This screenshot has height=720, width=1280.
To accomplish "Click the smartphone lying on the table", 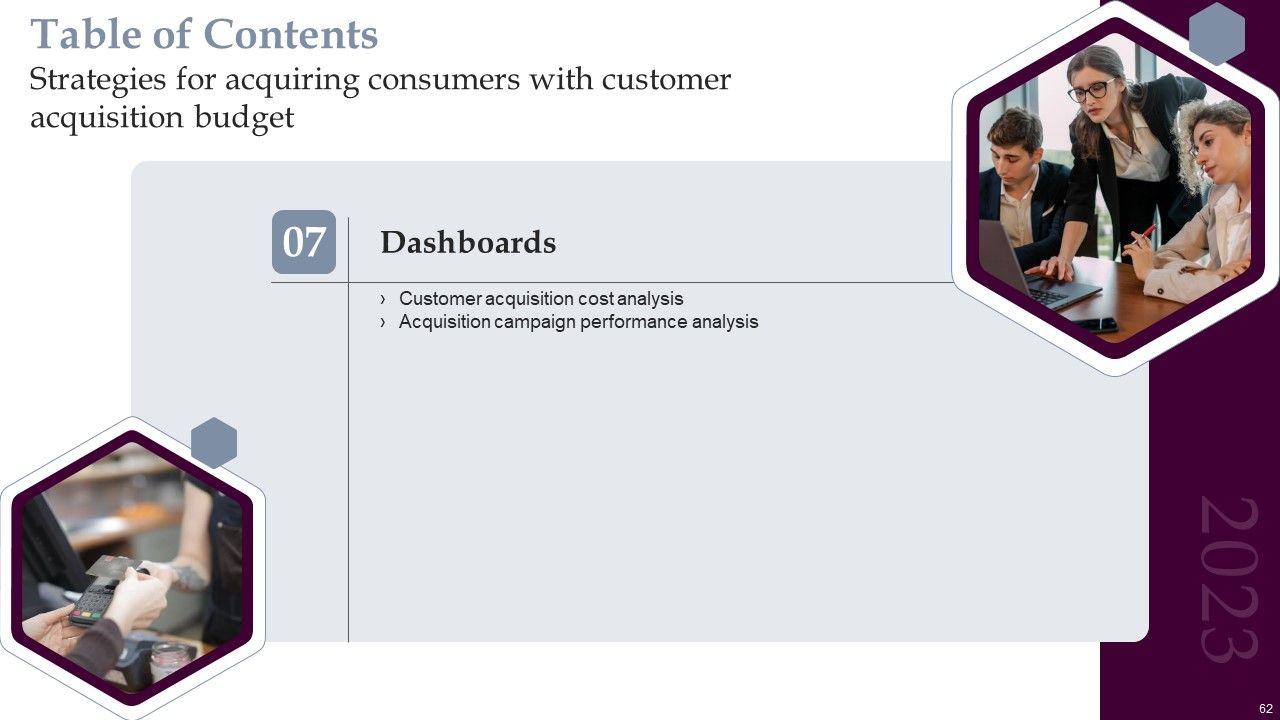I will 1097,324.
